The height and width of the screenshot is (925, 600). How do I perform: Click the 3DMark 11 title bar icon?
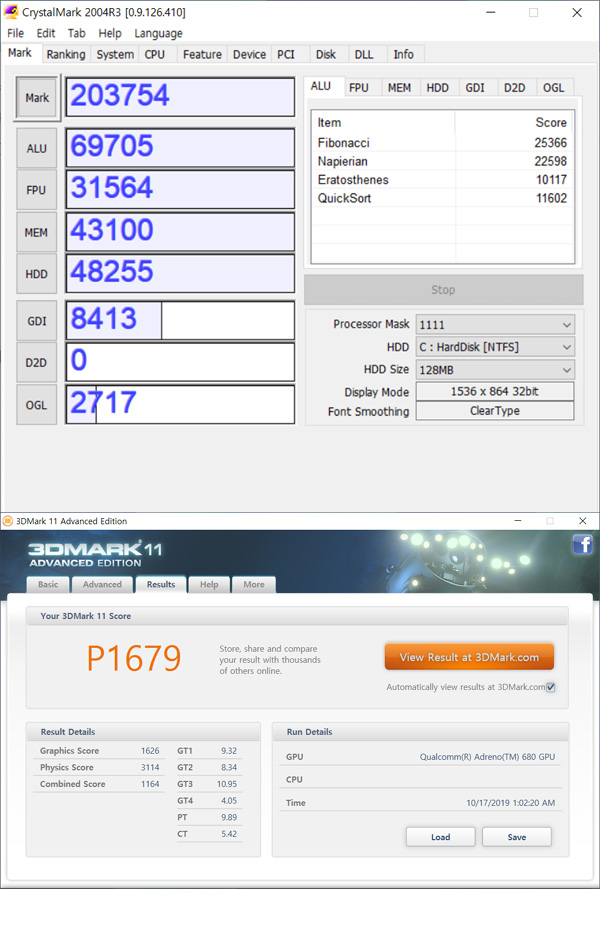pyautogui.click(x=8, y=521)
